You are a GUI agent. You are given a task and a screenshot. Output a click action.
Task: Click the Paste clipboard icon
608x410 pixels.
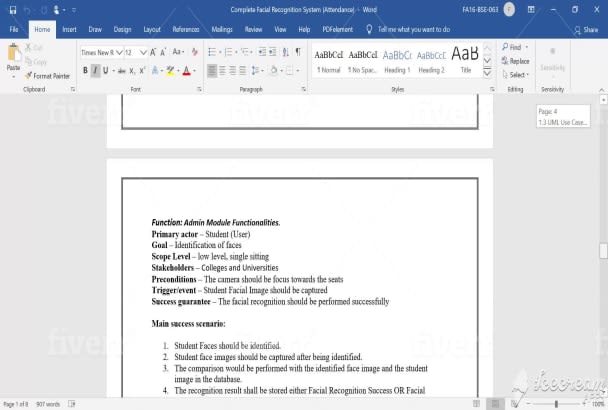click(x=14, y=53)
